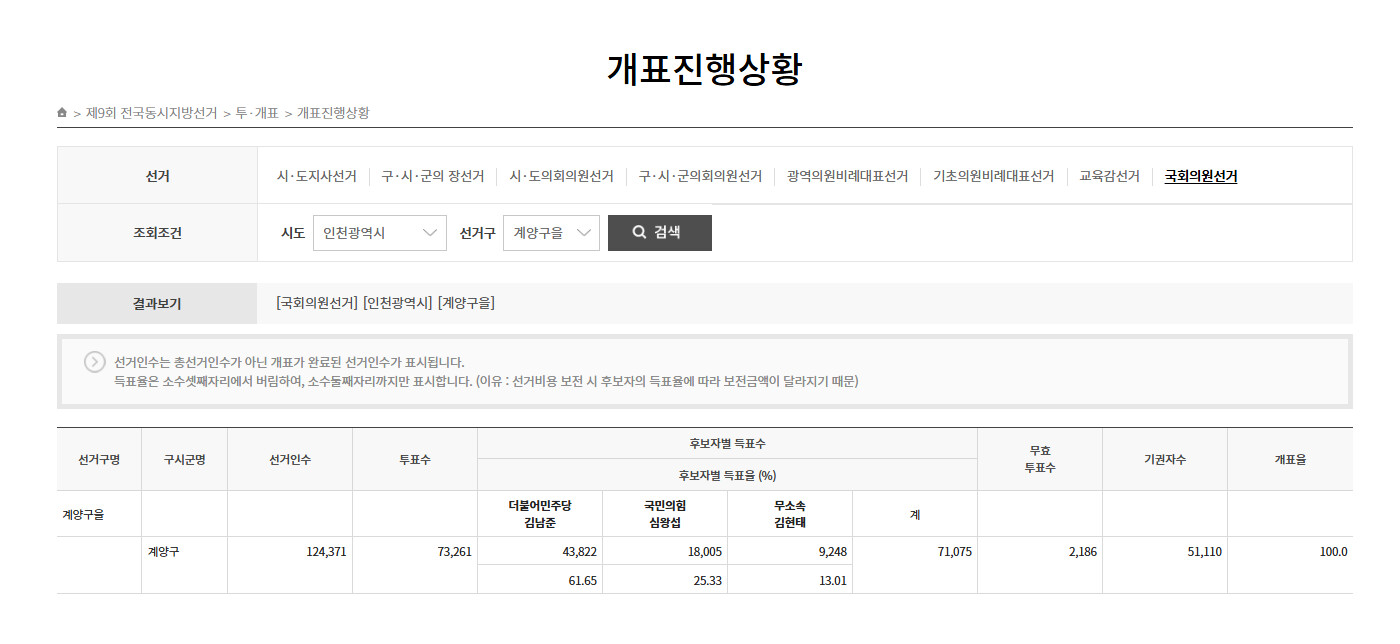Click result summary [국회의원선거] [인천광역시] [계양구을]

tap(385, 303)
